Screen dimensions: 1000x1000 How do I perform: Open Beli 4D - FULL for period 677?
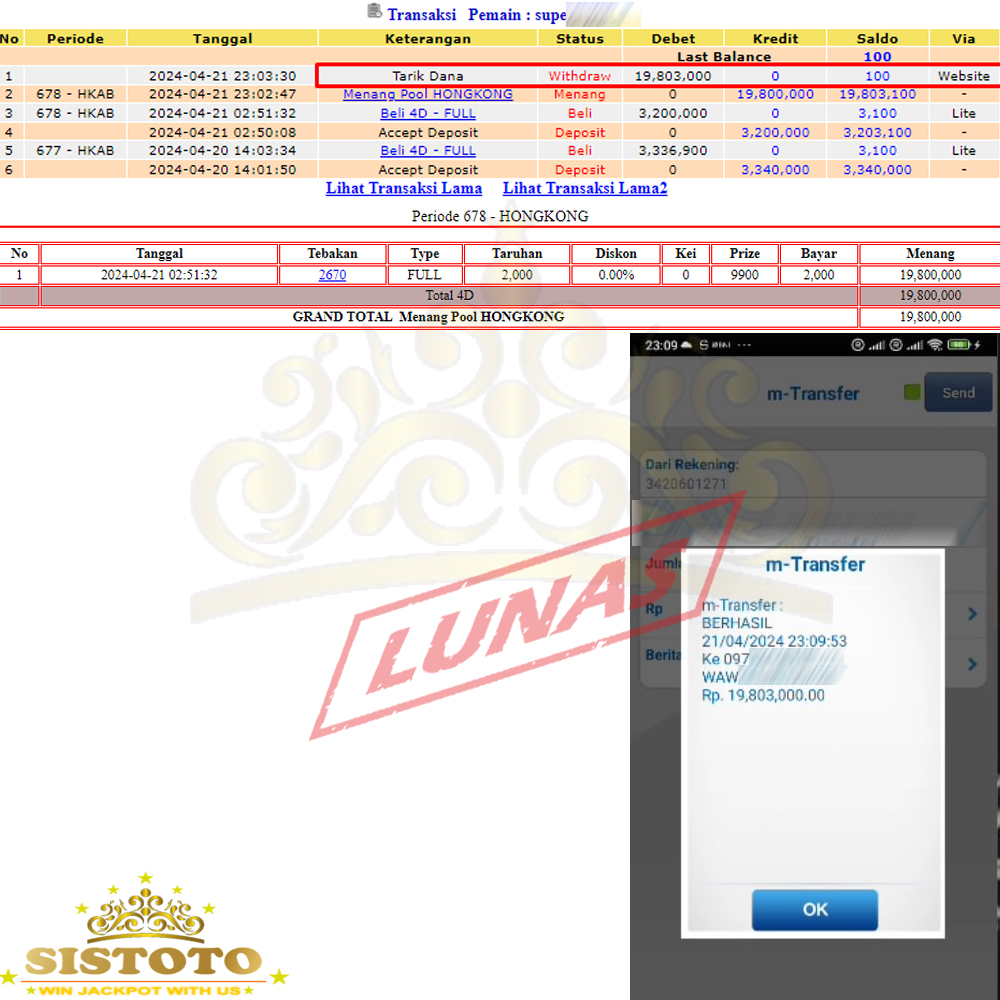428,151
